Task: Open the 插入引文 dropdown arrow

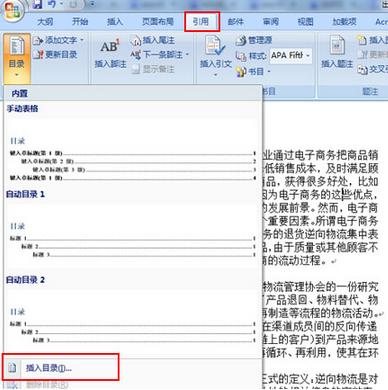Action: 215,75
